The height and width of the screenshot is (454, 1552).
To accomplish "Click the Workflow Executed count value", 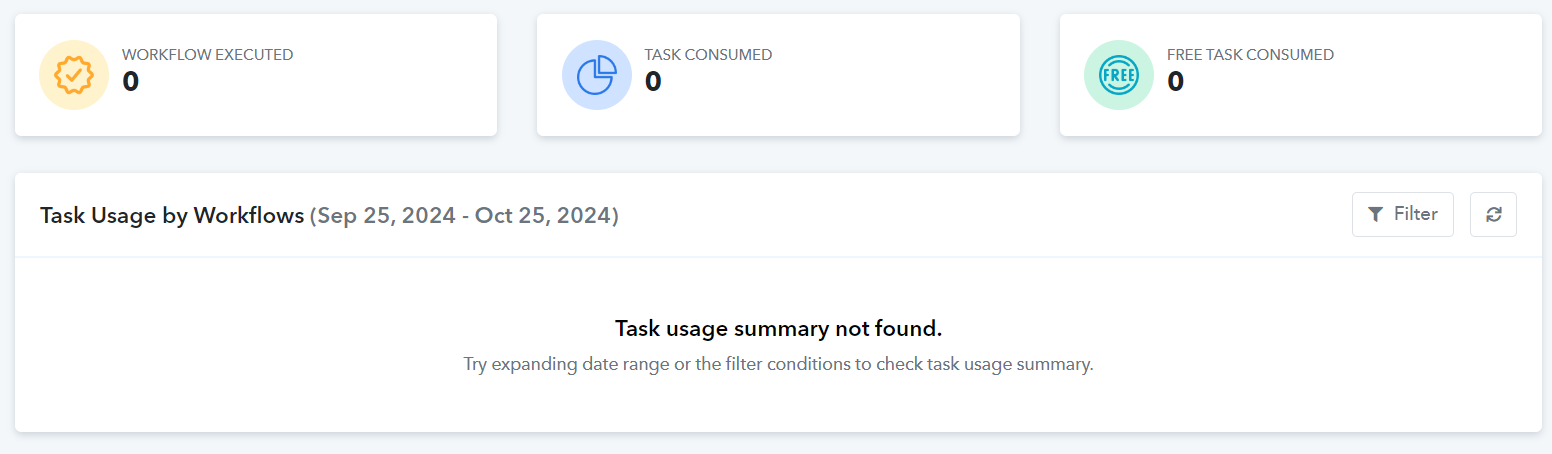I will (131, 82).
